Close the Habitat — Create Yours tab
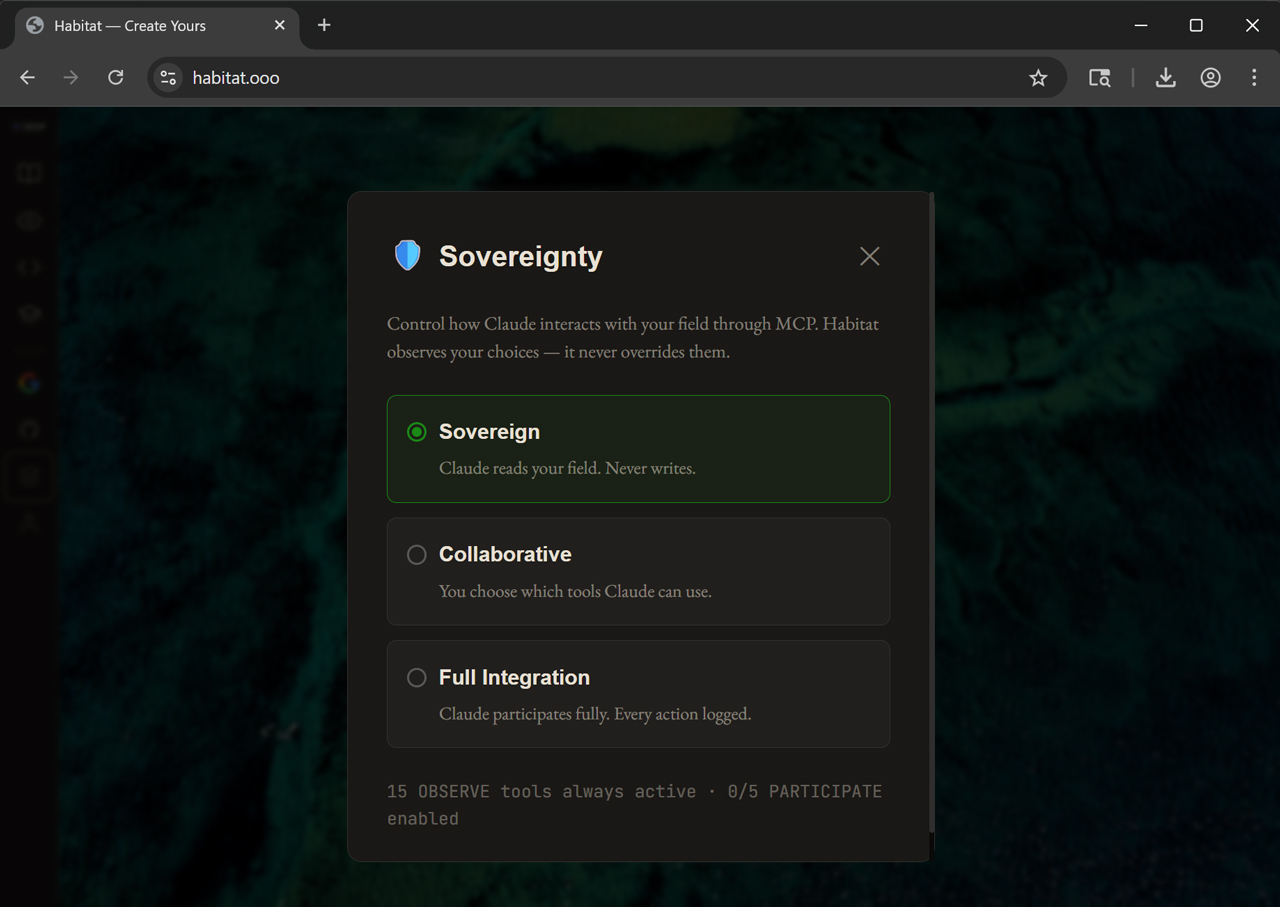The height and width of the screenshot is (907, 1280). [x=280, y=25]
